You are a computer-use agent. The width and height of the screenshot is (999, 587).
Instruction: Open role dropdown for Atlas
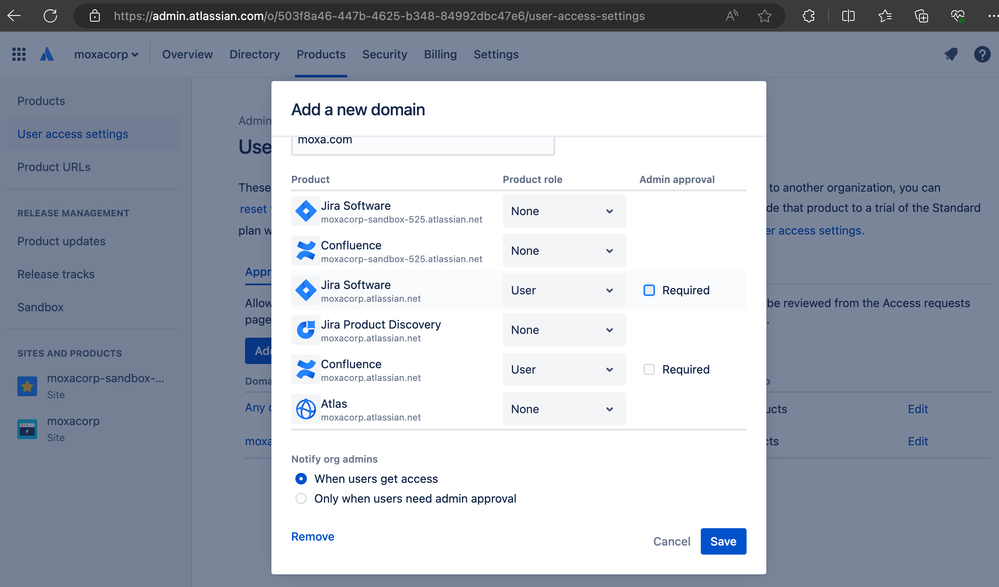tap(564, 409)
